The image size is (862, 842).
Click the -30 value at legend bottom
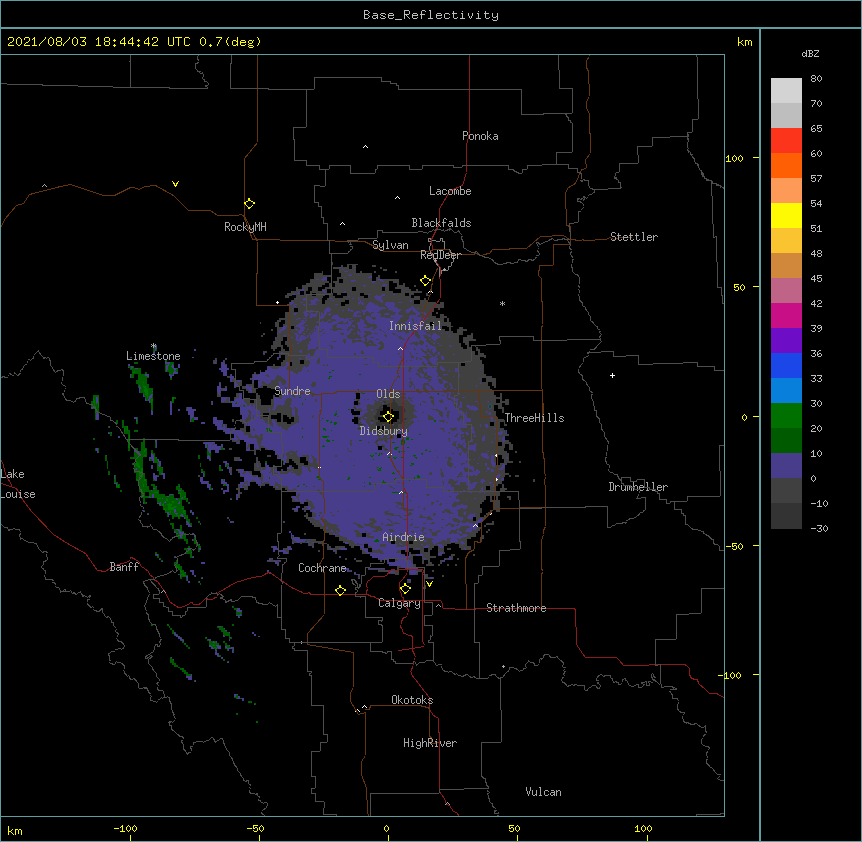(819, 528)
